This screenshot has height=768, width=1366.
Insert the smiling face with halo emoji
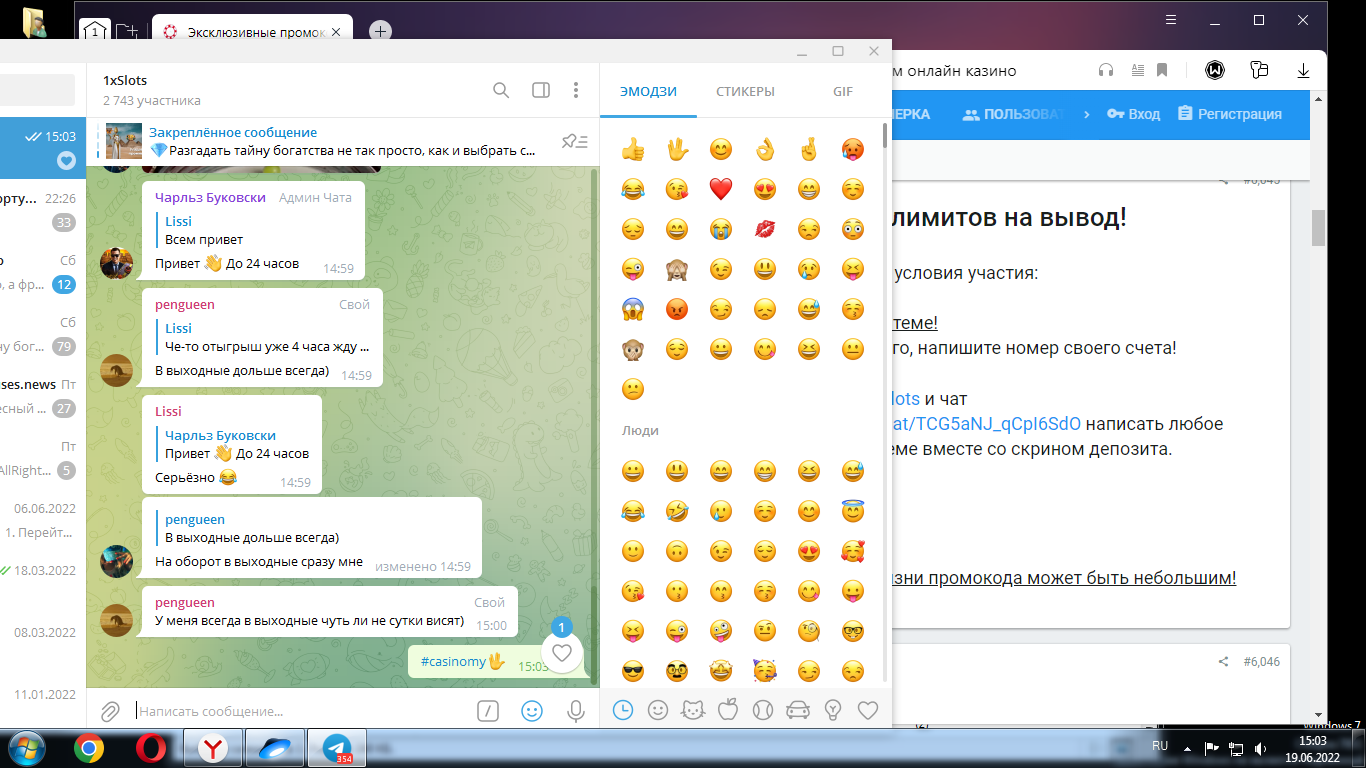click(853, 511)
